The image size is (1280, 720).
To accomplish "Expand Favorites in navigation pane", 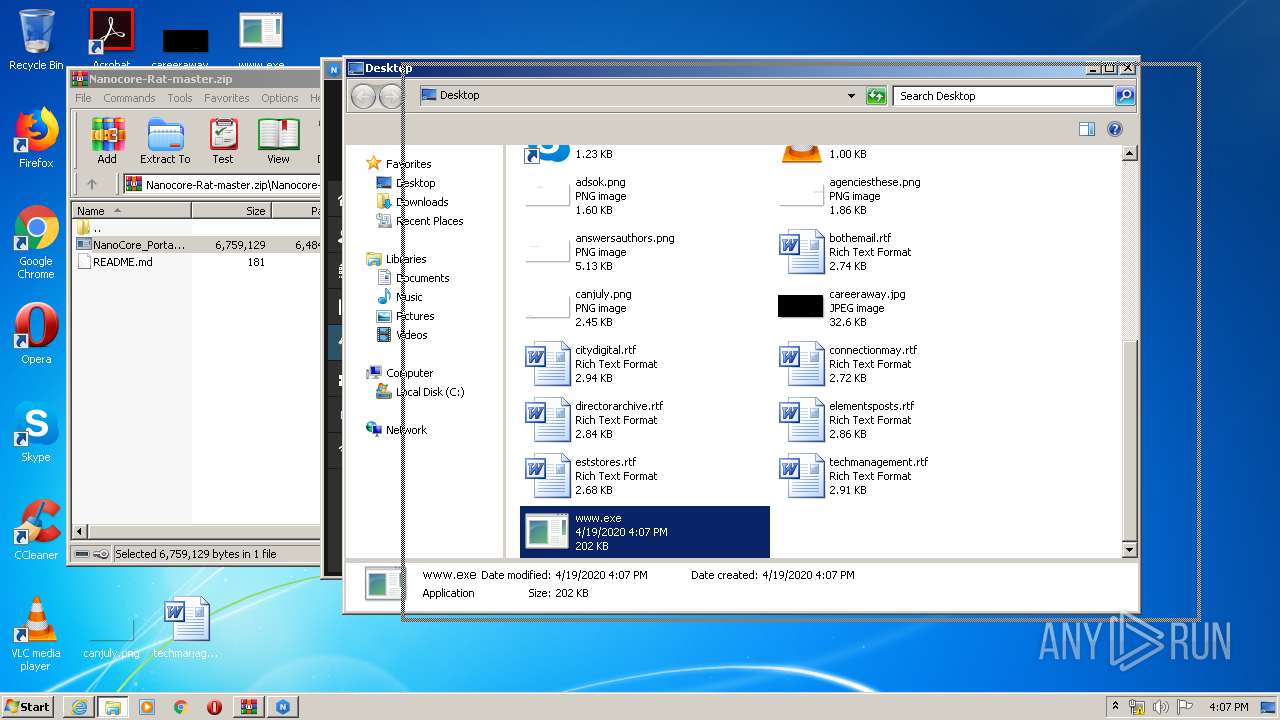I will tap(408, 164).
